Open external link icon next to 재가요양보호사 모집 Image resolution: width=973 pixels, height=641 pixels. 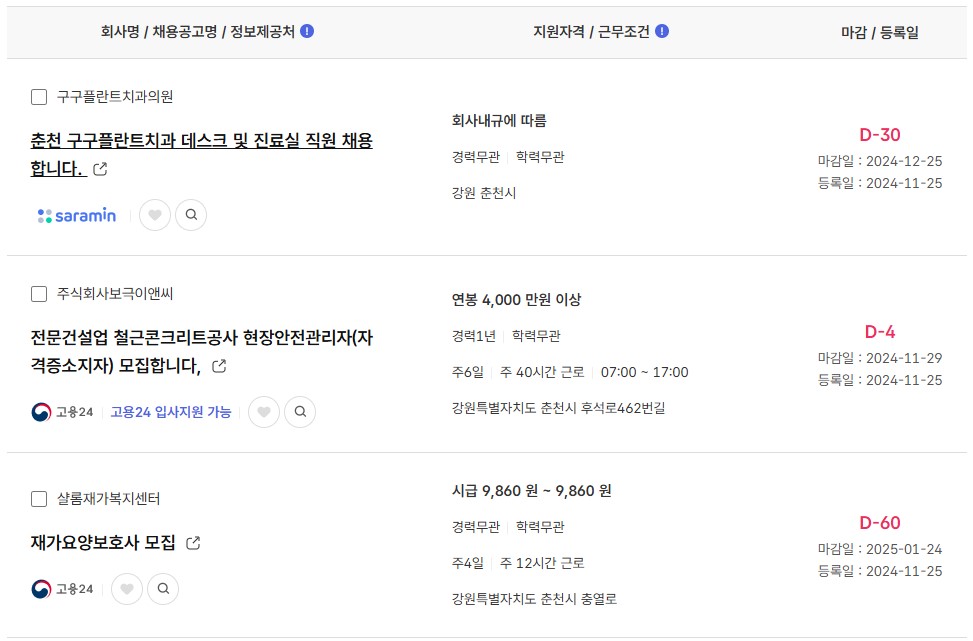[193, 543]
